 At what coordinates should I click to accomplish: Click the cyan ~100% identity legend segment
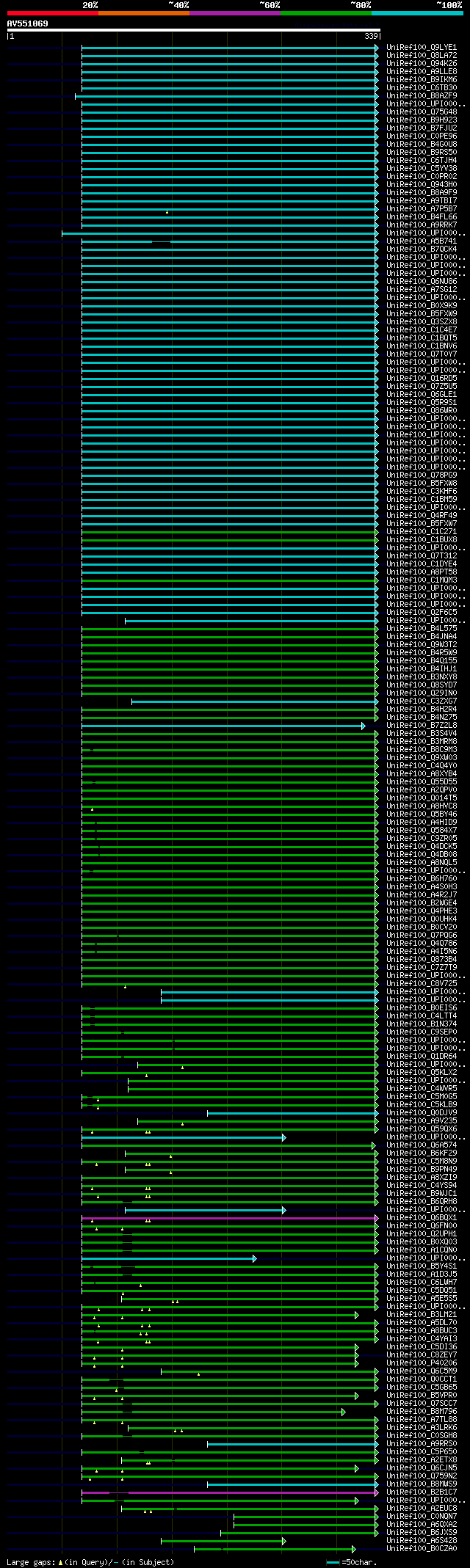(417, 13)
